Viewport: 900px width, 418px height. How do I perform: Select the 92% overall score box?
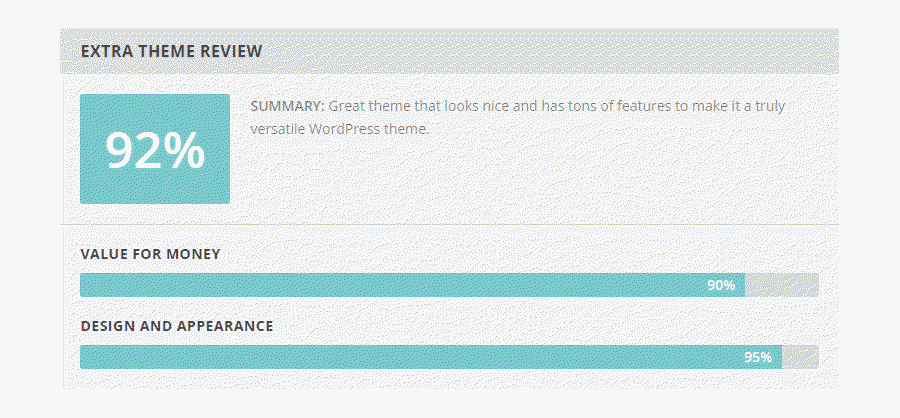coord(155,149)
